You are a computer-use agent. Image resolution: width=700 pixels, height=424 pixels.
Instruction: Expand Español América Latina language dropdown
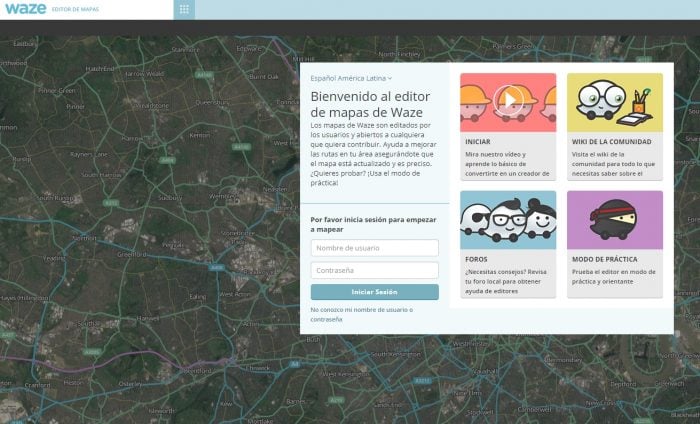[351, 77]
